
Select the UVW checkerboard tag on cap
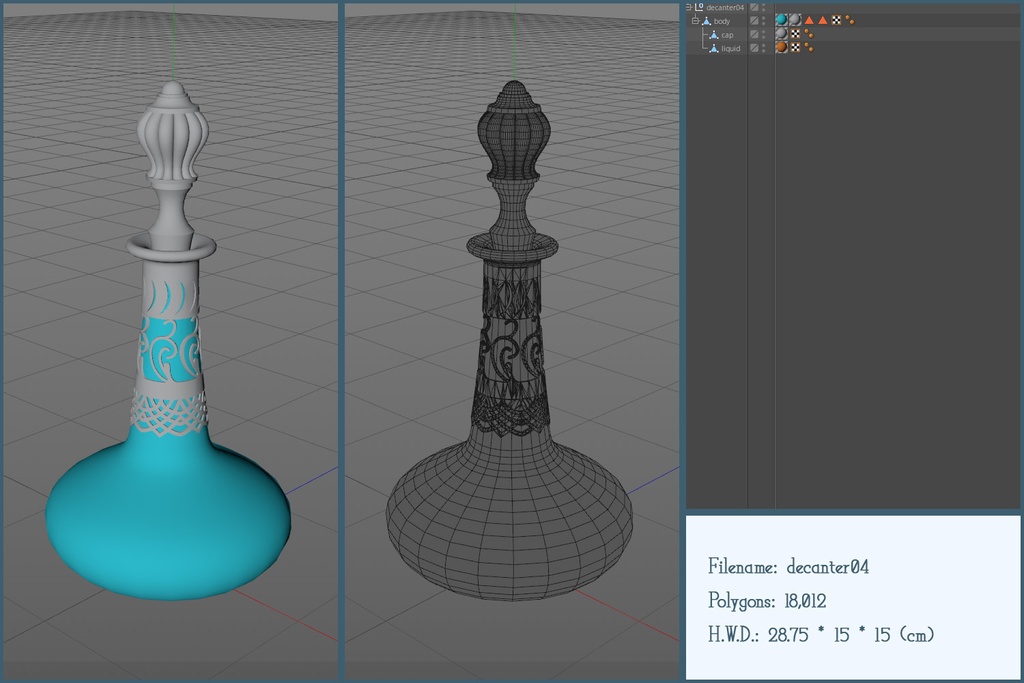[795, 34]
